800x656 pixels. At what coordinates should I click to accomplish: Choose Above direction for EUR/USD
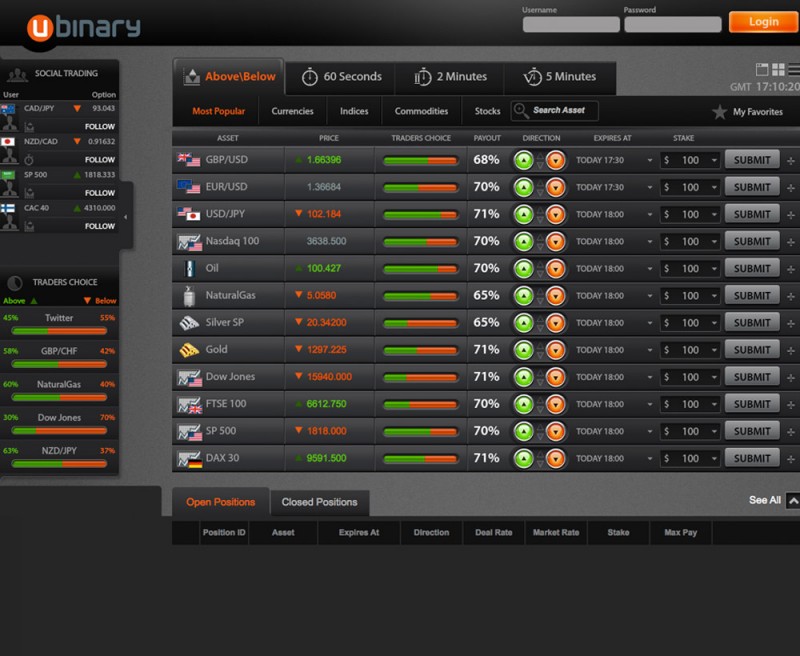(523, 187)
